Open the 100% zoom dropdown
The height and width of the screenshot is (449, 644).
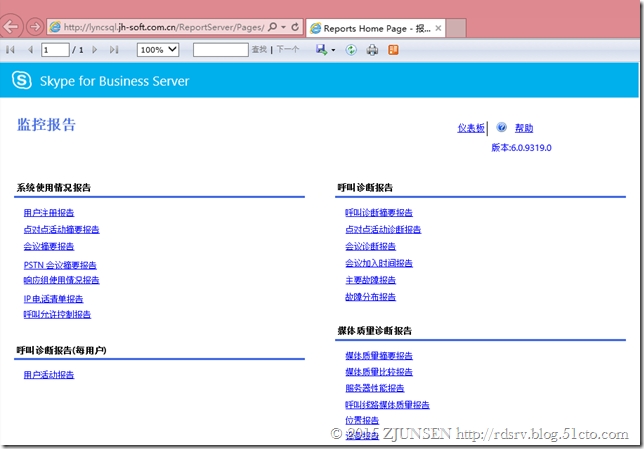[x=158, y=50]
